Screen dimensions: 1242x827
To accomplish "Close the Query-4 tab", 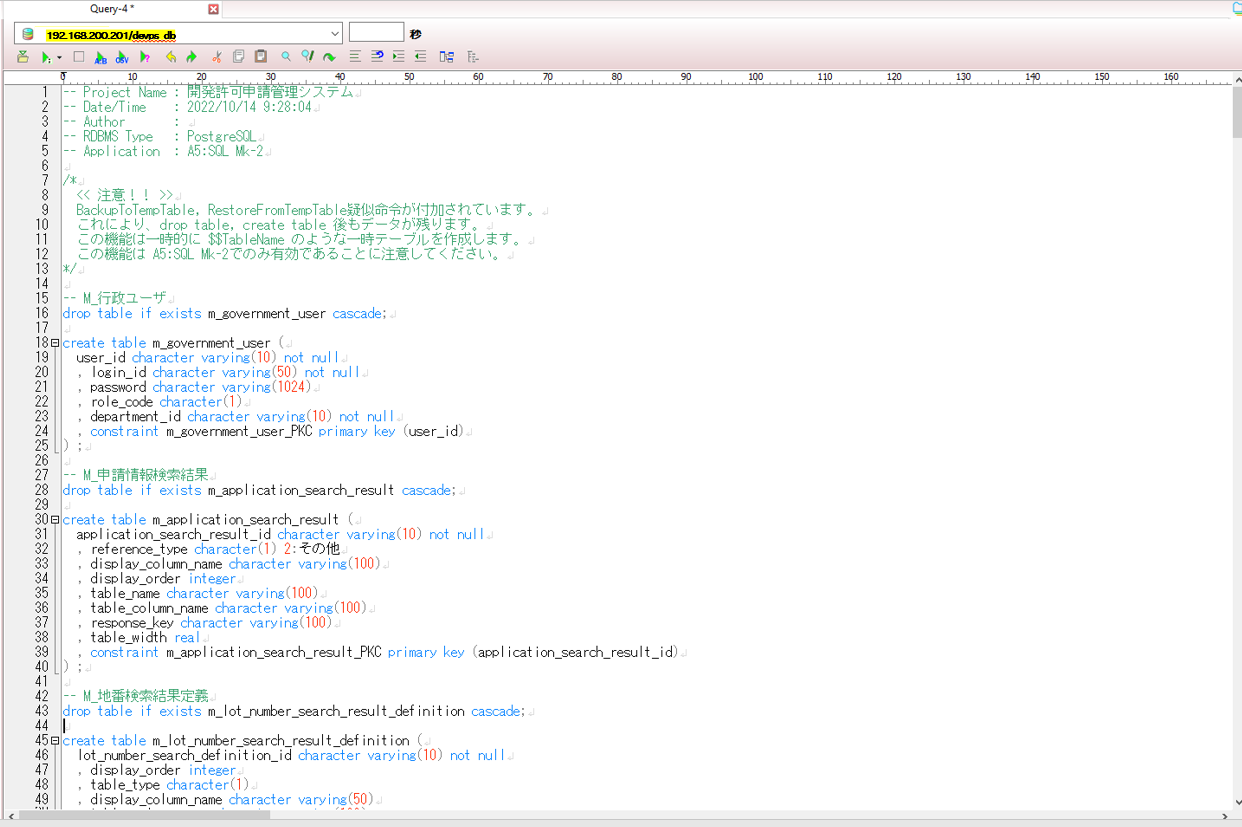I will pos(213,9).
